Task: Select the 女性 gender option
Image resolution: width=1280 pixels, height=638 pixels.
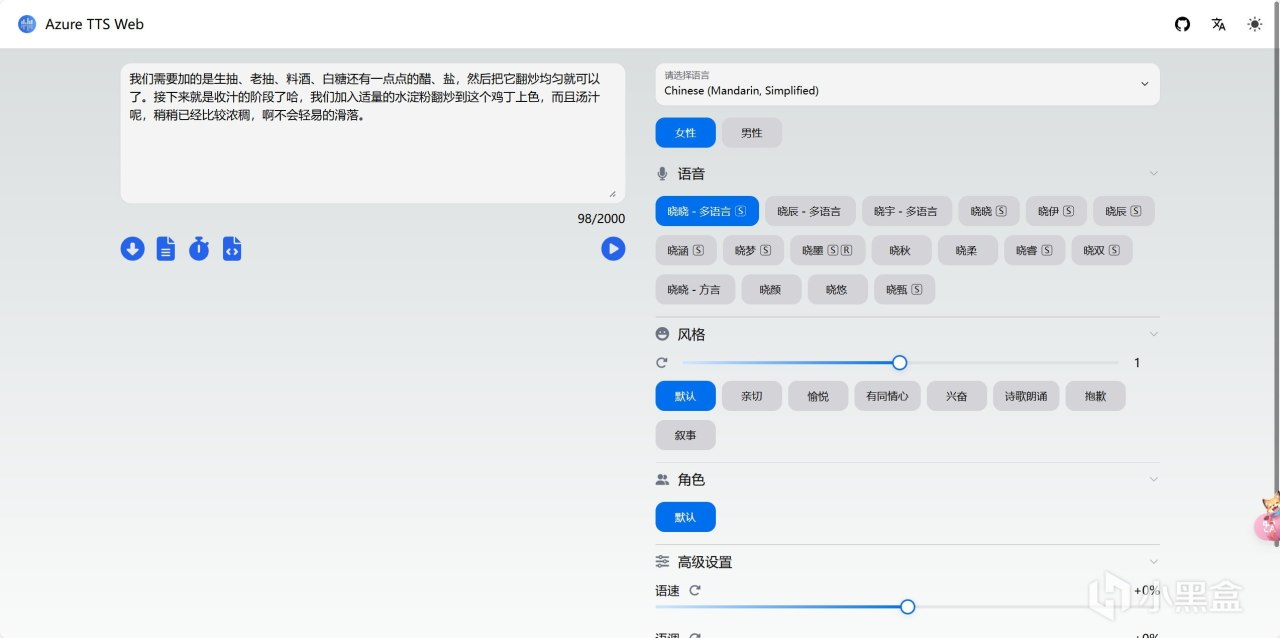Action: 685,133
